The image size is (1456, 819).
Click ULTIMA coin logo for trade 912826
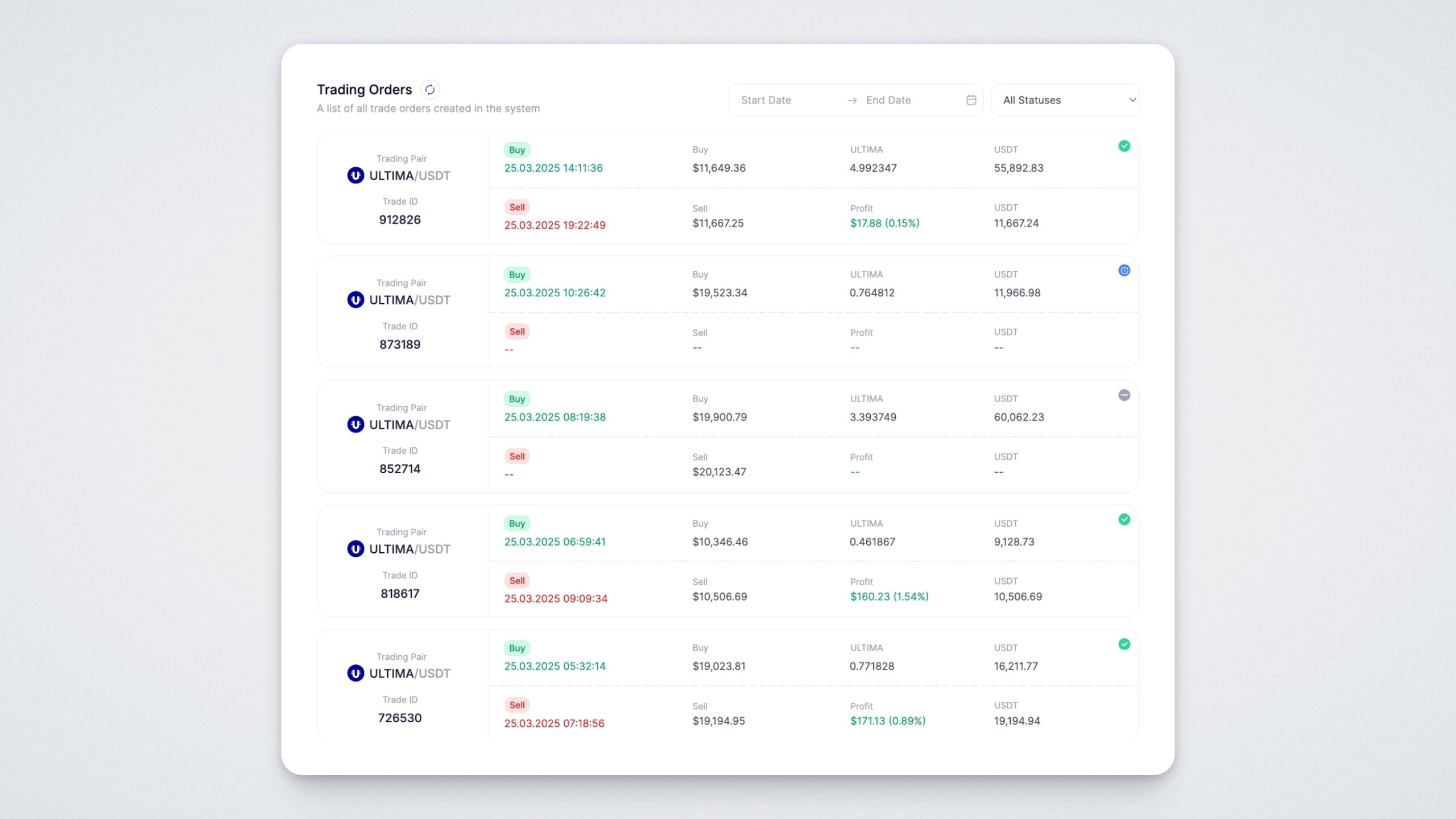click(355, 175)
